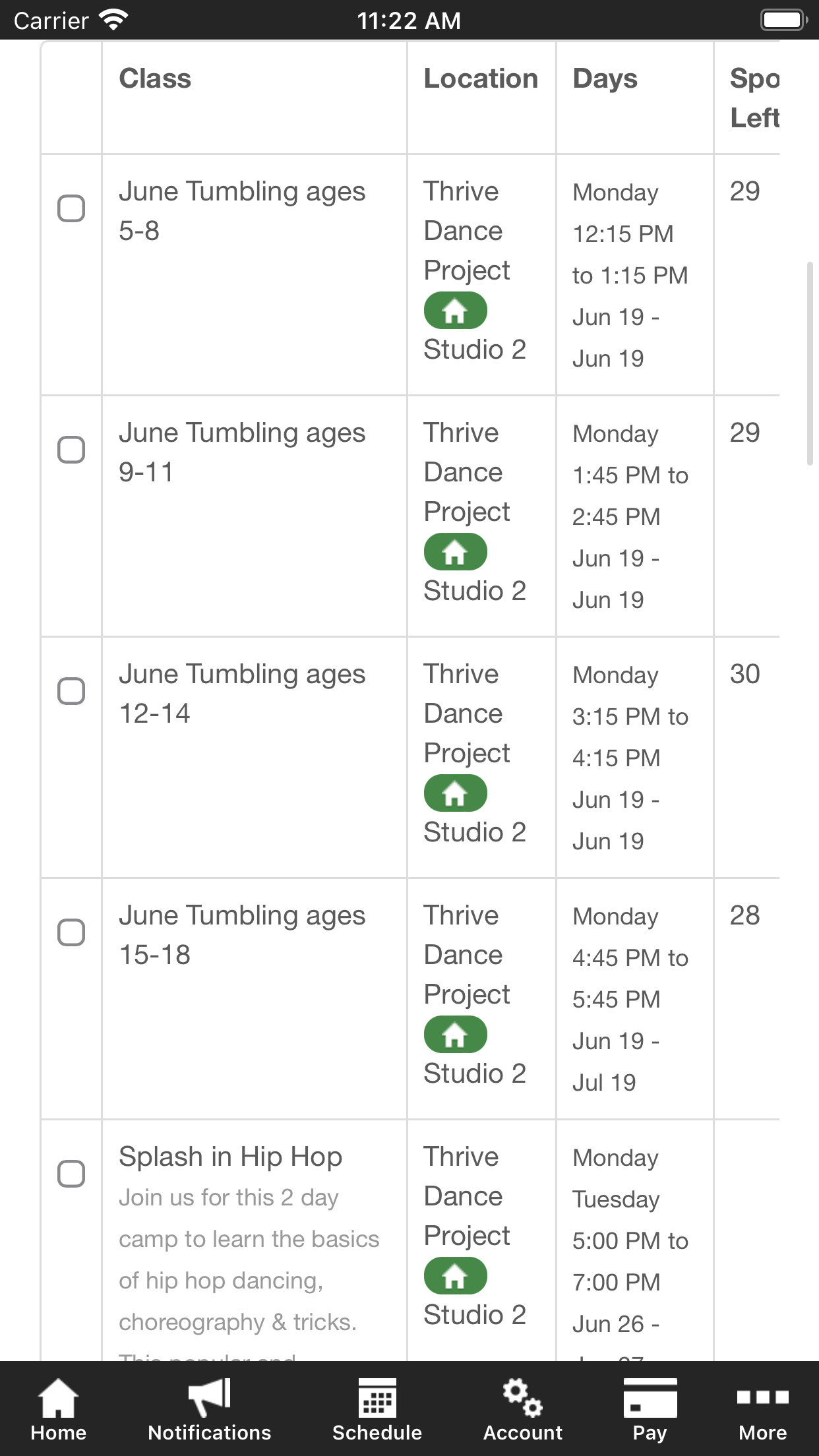
Task: Tap green house icon for ages 5-8 class
Action: pos(456,311)
